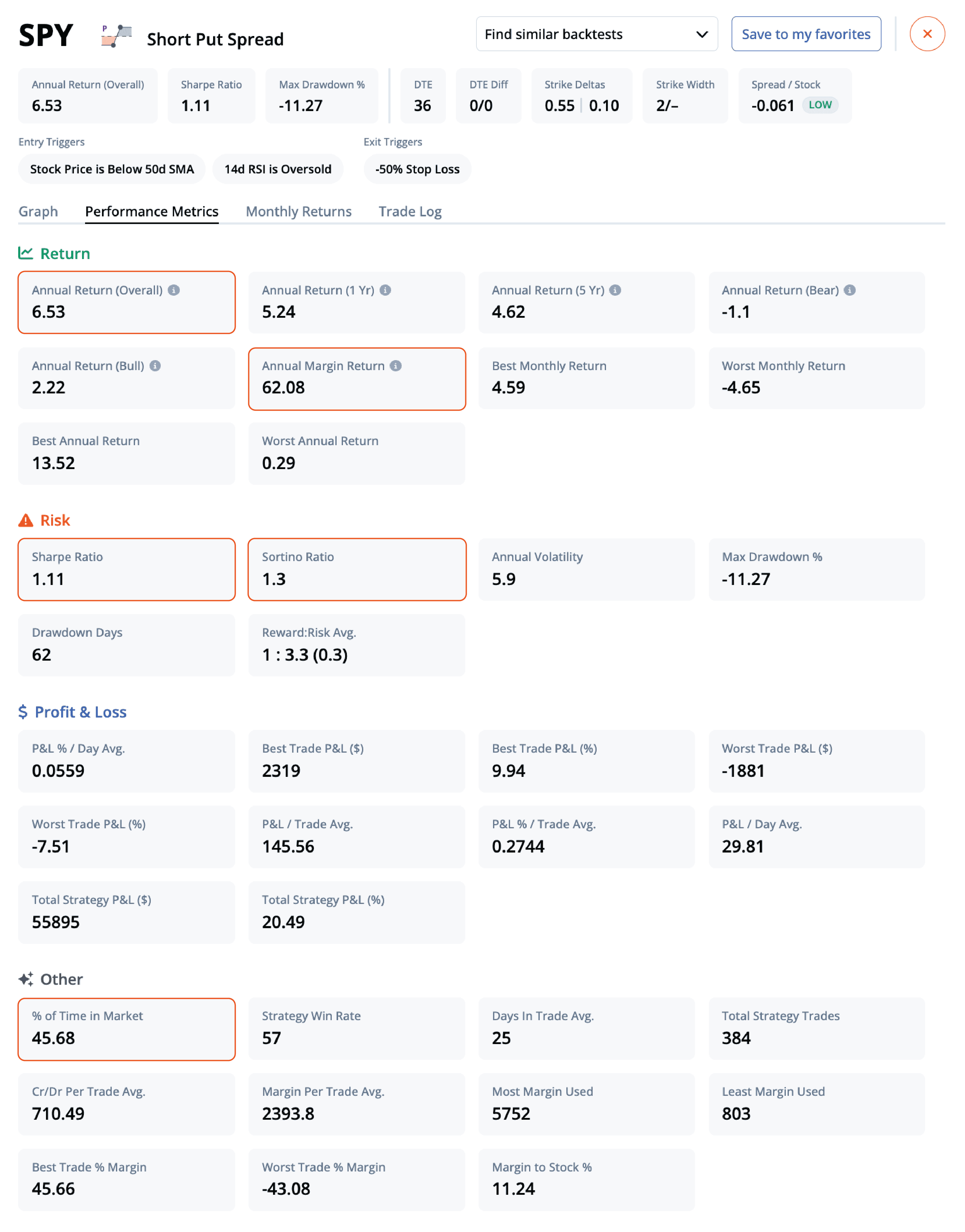Switch to the Monthly Returns tab
This screenshot has width=965, height=1232.
coord(298,211)
